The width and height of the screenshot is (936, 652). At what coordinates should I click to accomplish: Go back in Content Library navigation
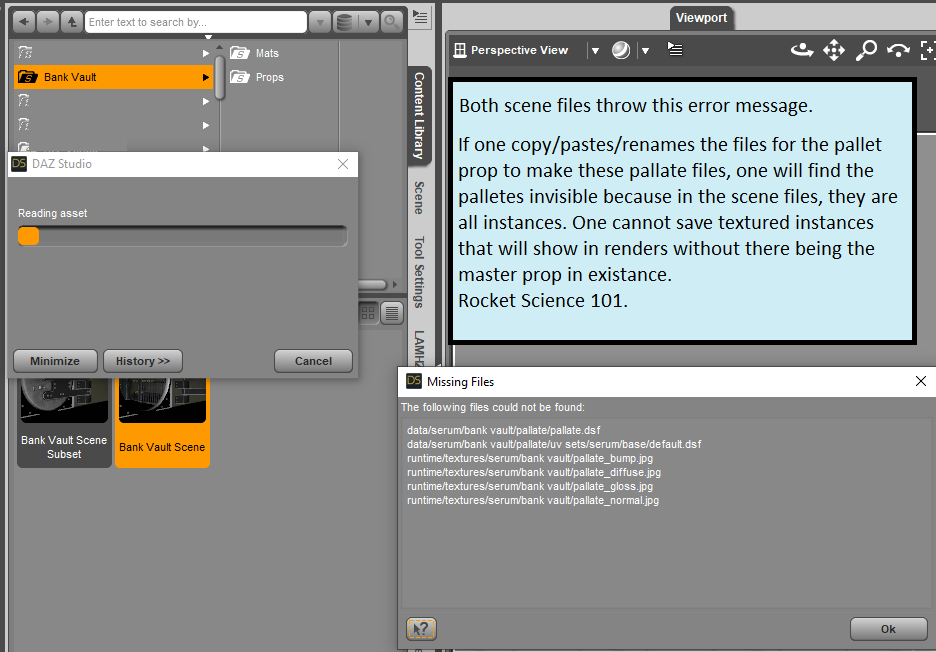[23, 22]
